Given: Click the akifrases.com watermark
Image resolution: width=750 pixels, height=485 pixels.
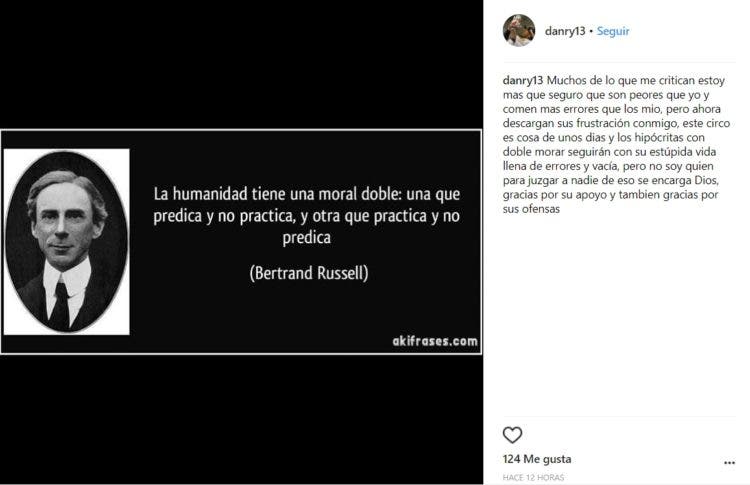Looking at the screenshot, I should pos(435,341).
